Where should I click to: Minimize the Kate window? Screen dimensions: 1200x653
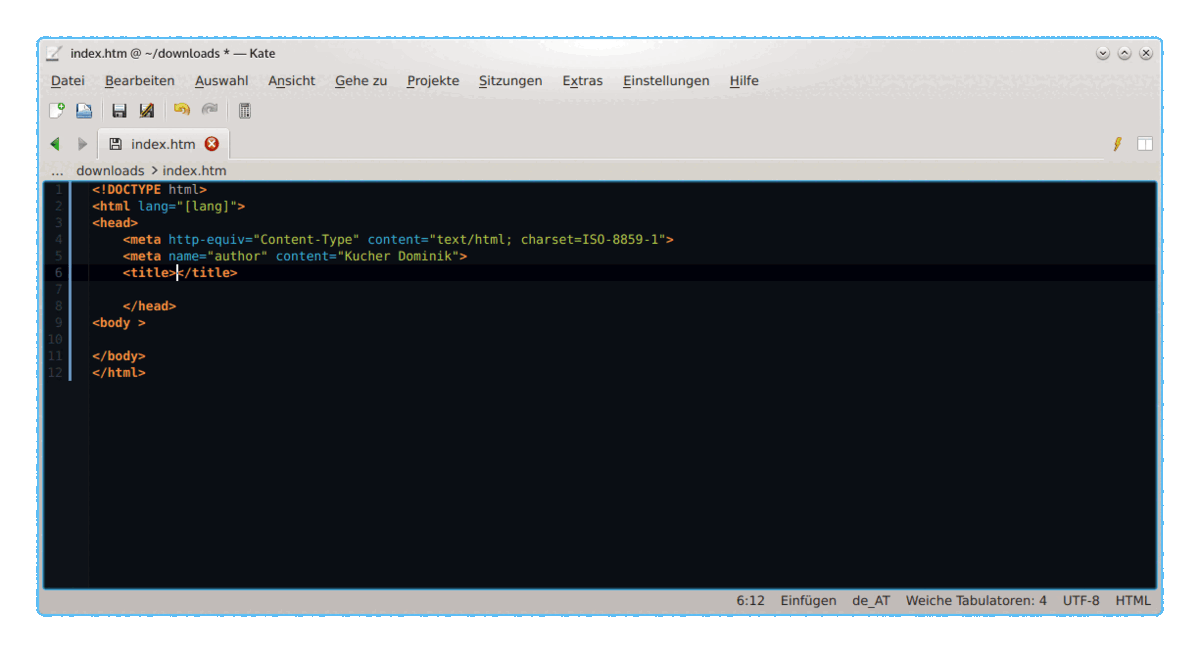coord(1103,53)
